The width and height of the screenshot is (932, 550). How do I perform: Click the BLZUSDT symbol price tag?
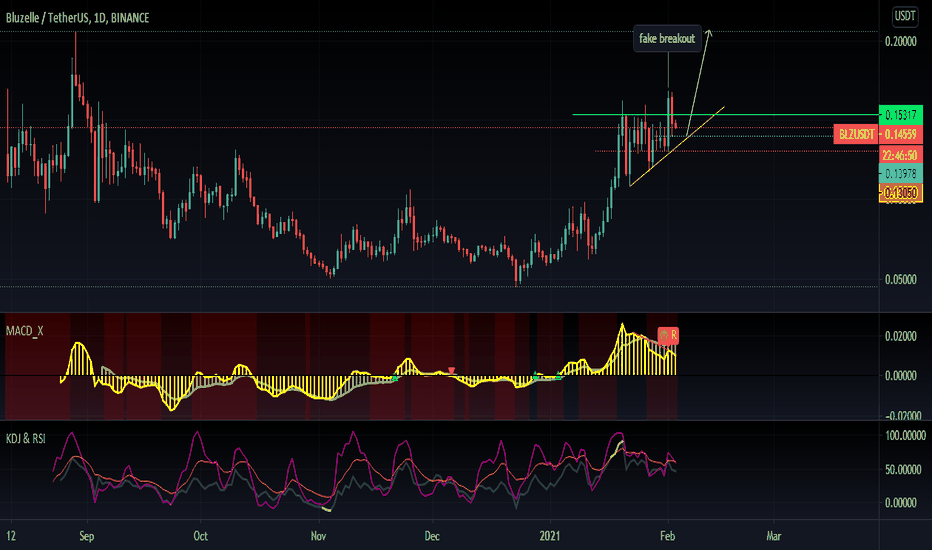click(857, 134)
